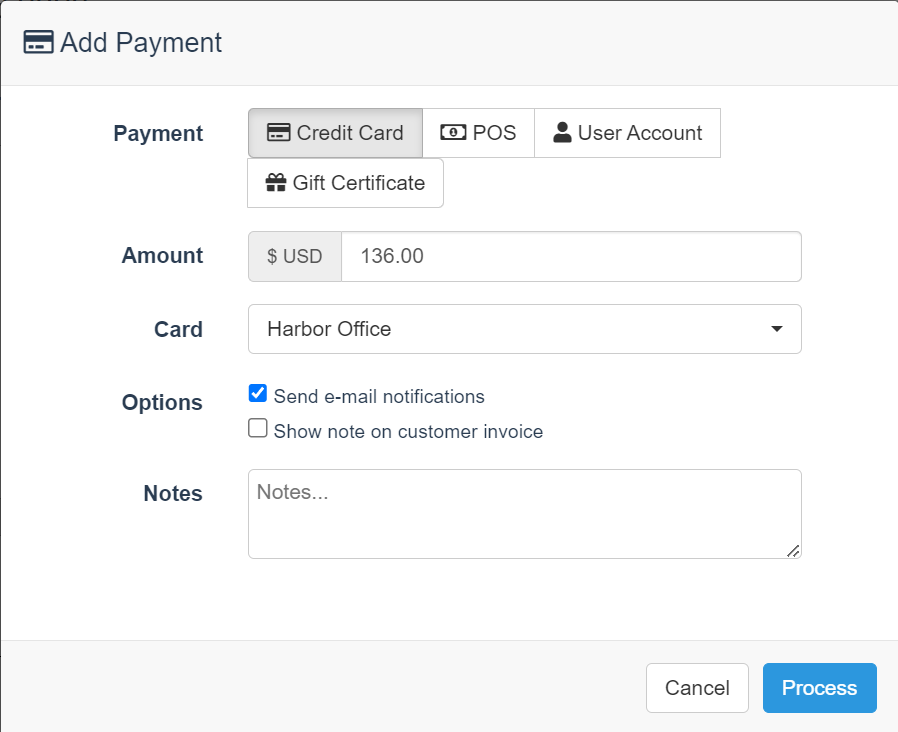Click the dropdown arrow on Harbor Office
This screenshot has width=898, height=732.
[777, 329]
